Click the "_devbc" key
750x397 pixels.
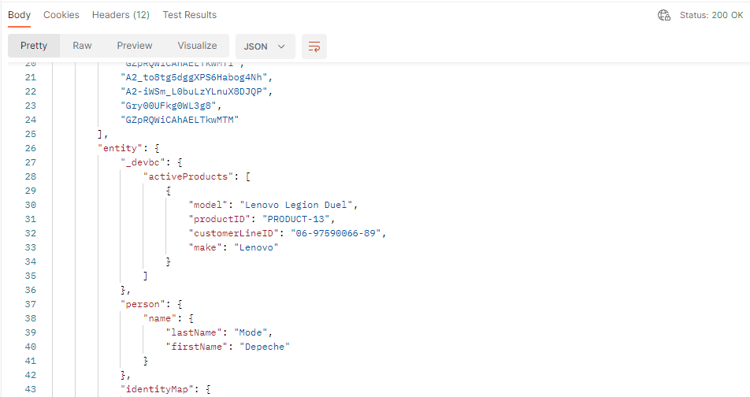[x=143, y=163]
